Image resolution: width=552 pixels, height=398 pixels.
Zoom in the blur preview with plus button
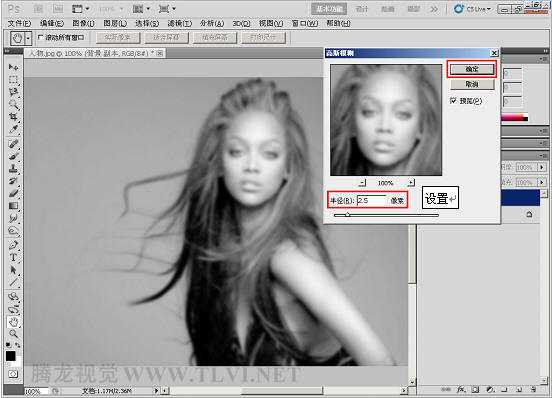(411, 183)
